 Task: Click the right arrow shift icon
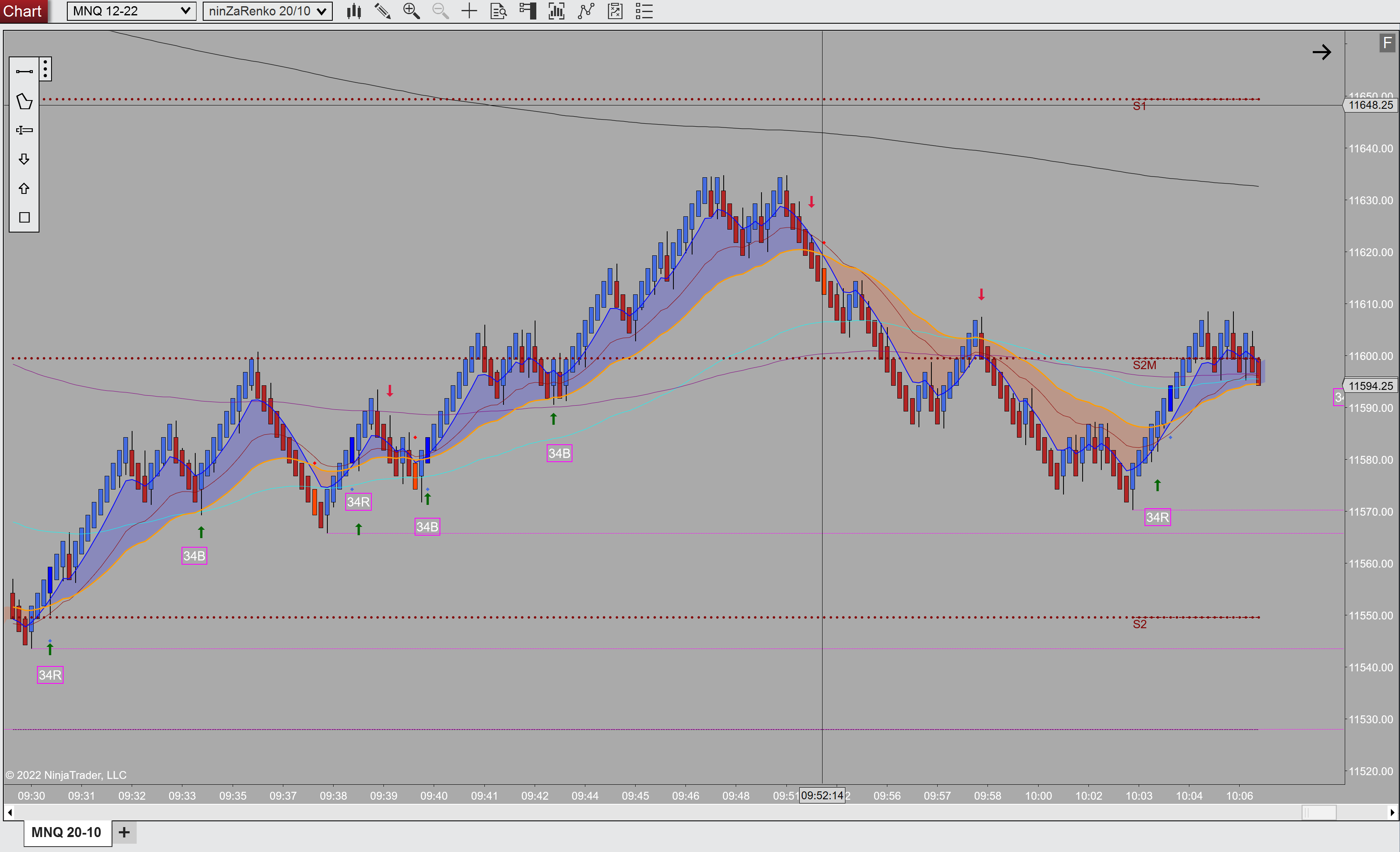[x=1321, y=52]
